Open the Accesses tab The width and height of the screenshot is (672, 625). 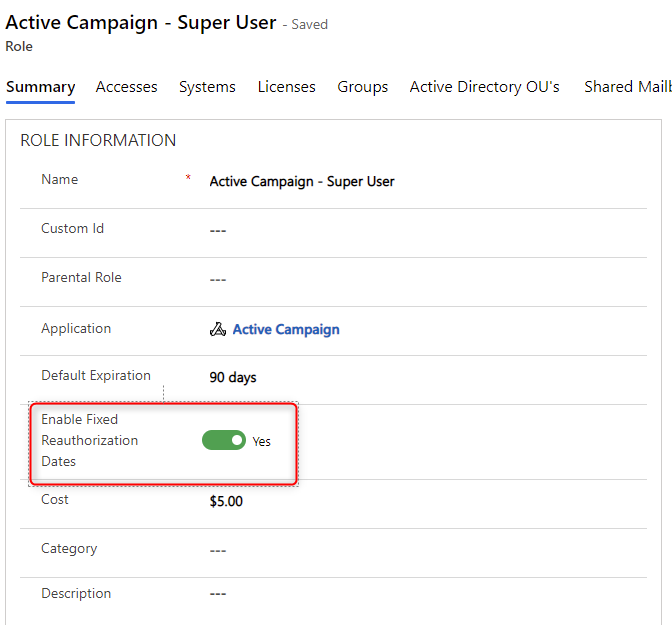point(126,87)
